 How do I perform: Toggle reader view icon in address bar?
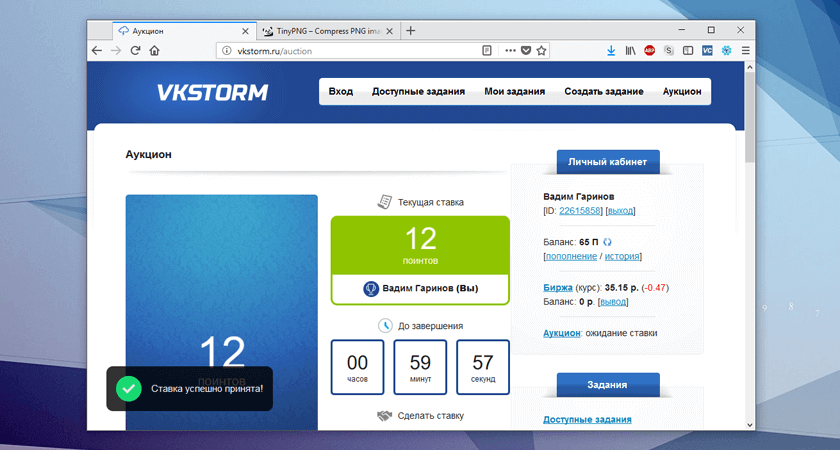click(x=487, y=50)
